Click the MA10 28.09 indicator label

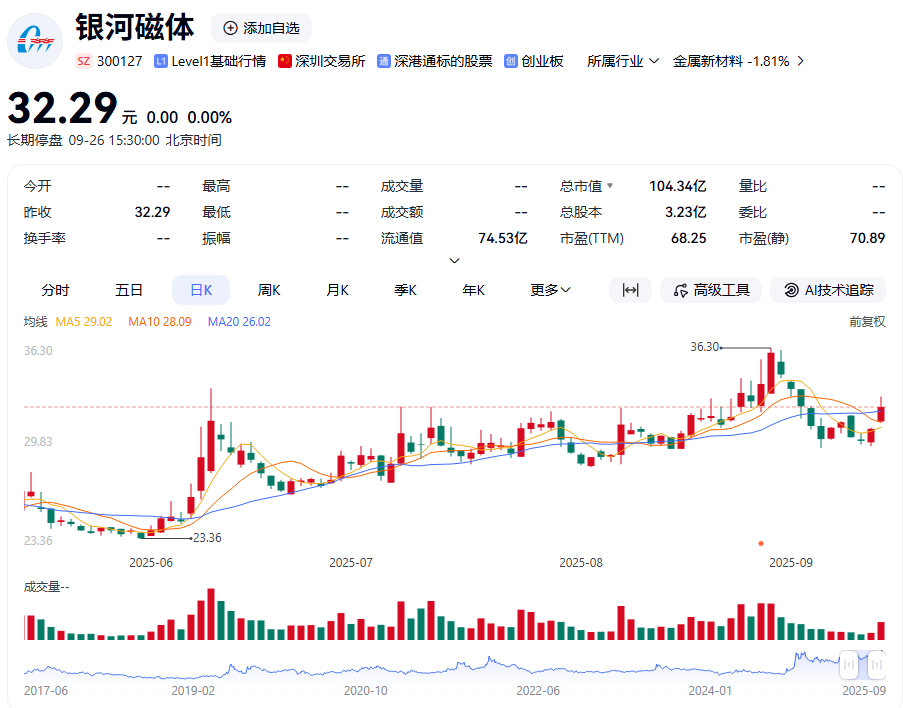click(x=160, y=321)
